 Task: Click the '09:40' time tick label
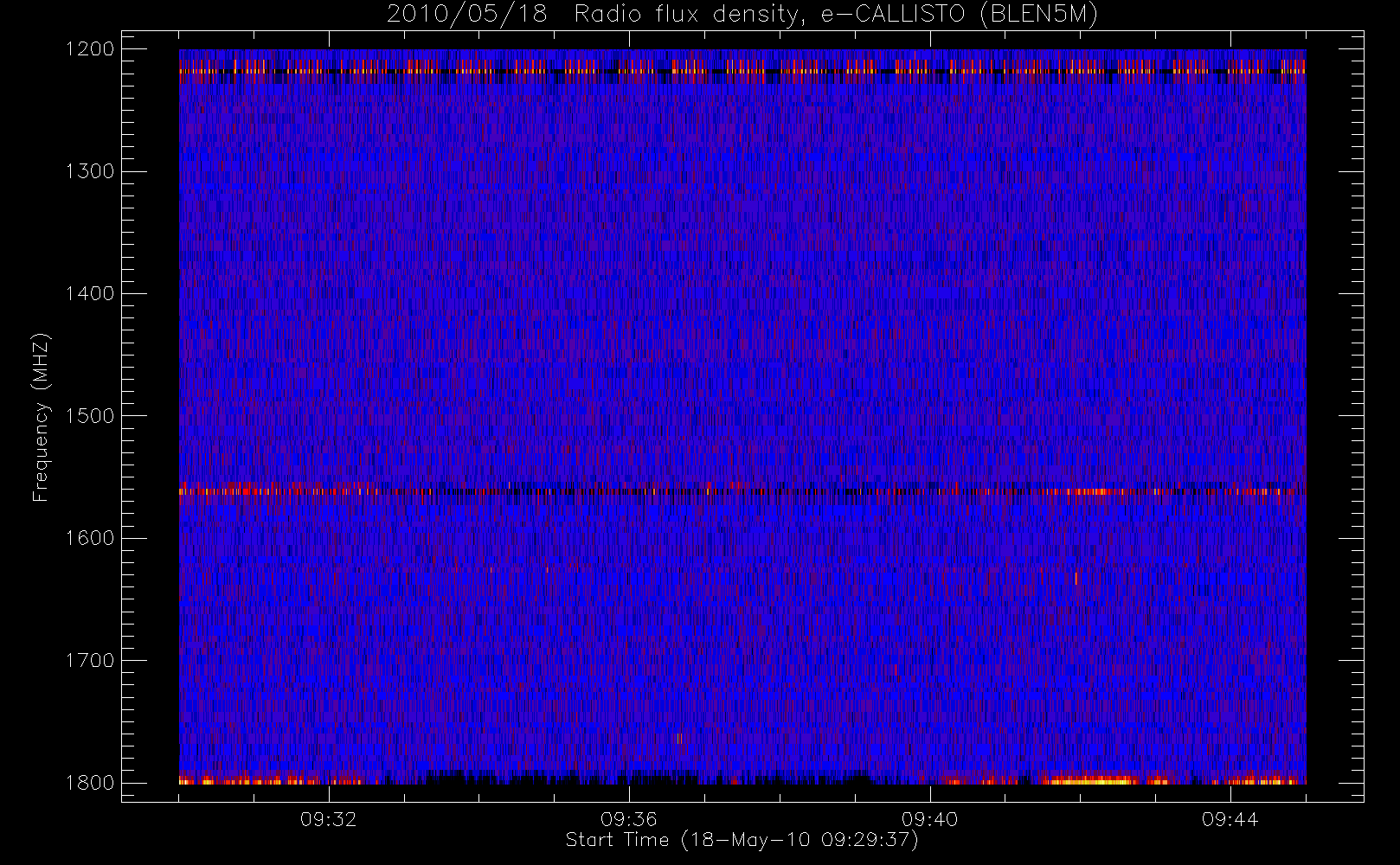[929, 819]
